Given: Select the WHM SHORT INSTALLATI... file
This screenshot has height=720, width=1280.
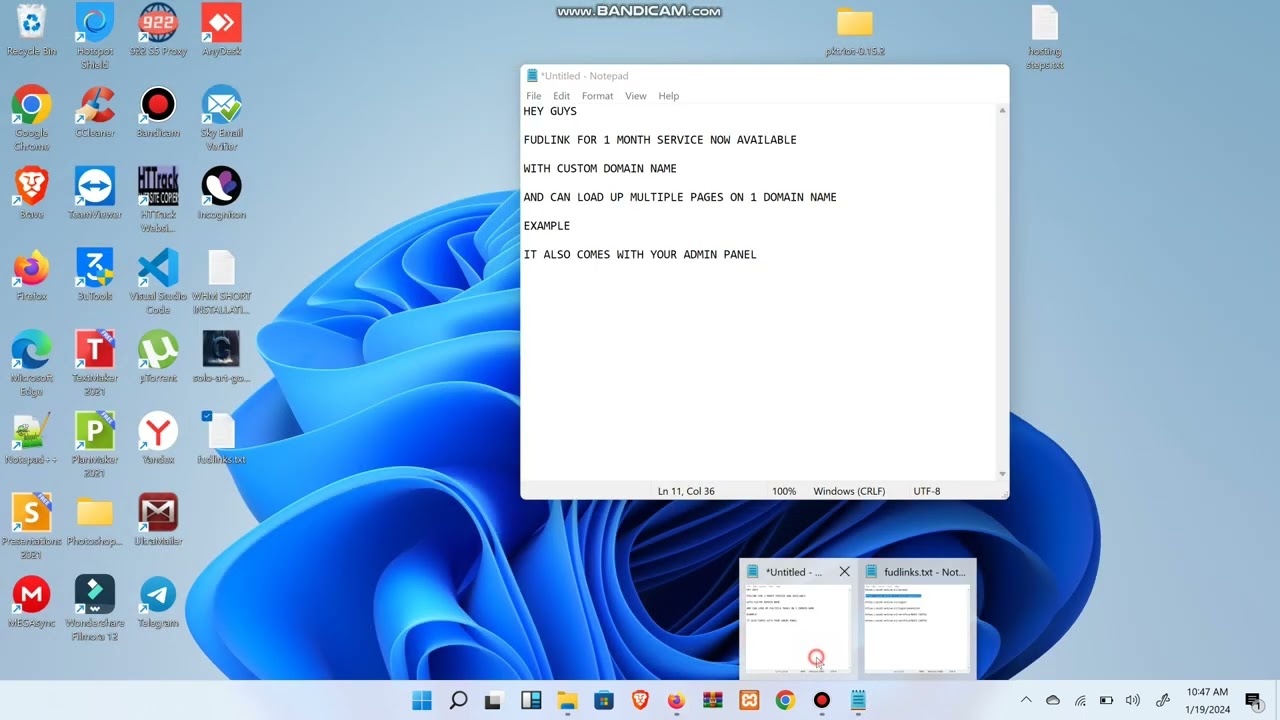Looking at the screenshot, I should (x=221, y=282).
